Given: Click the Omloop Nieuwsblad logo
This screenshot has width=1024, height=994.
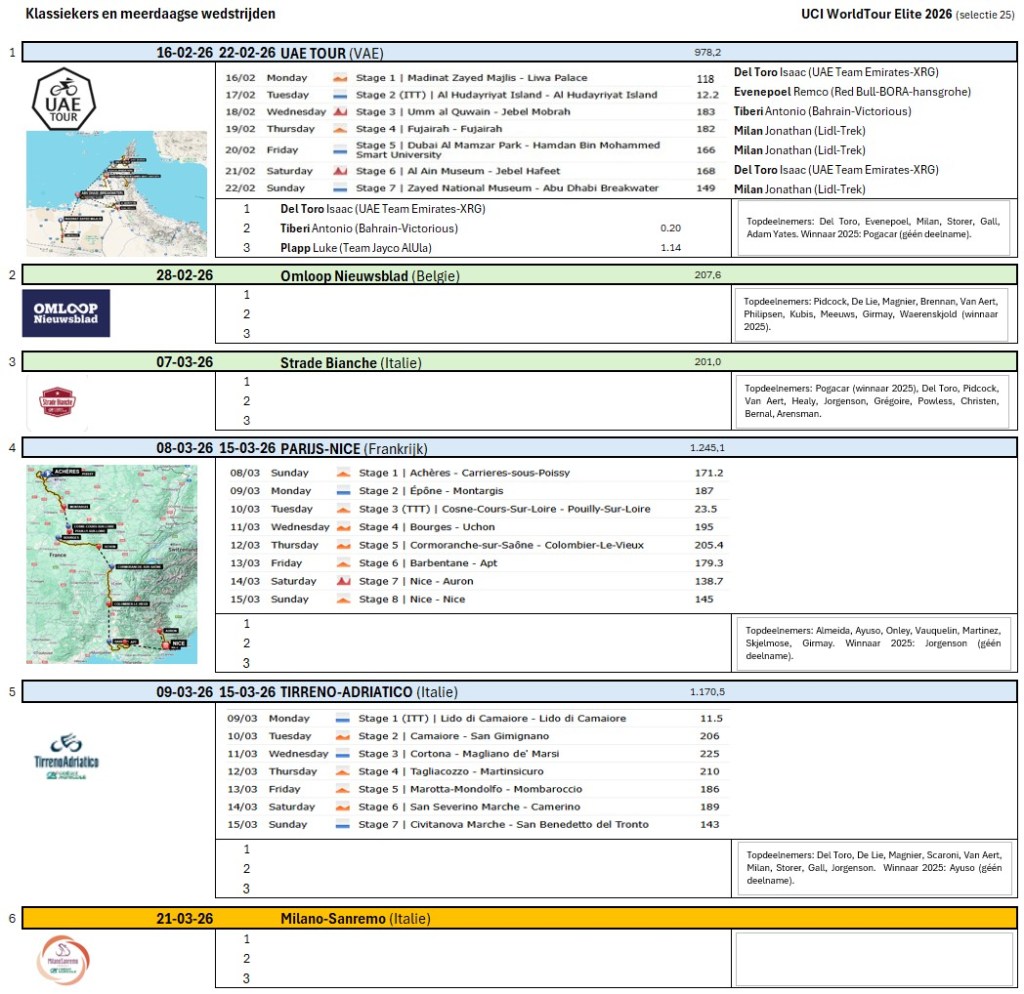Looking at the screenshot, I should (x=66, y=314).
